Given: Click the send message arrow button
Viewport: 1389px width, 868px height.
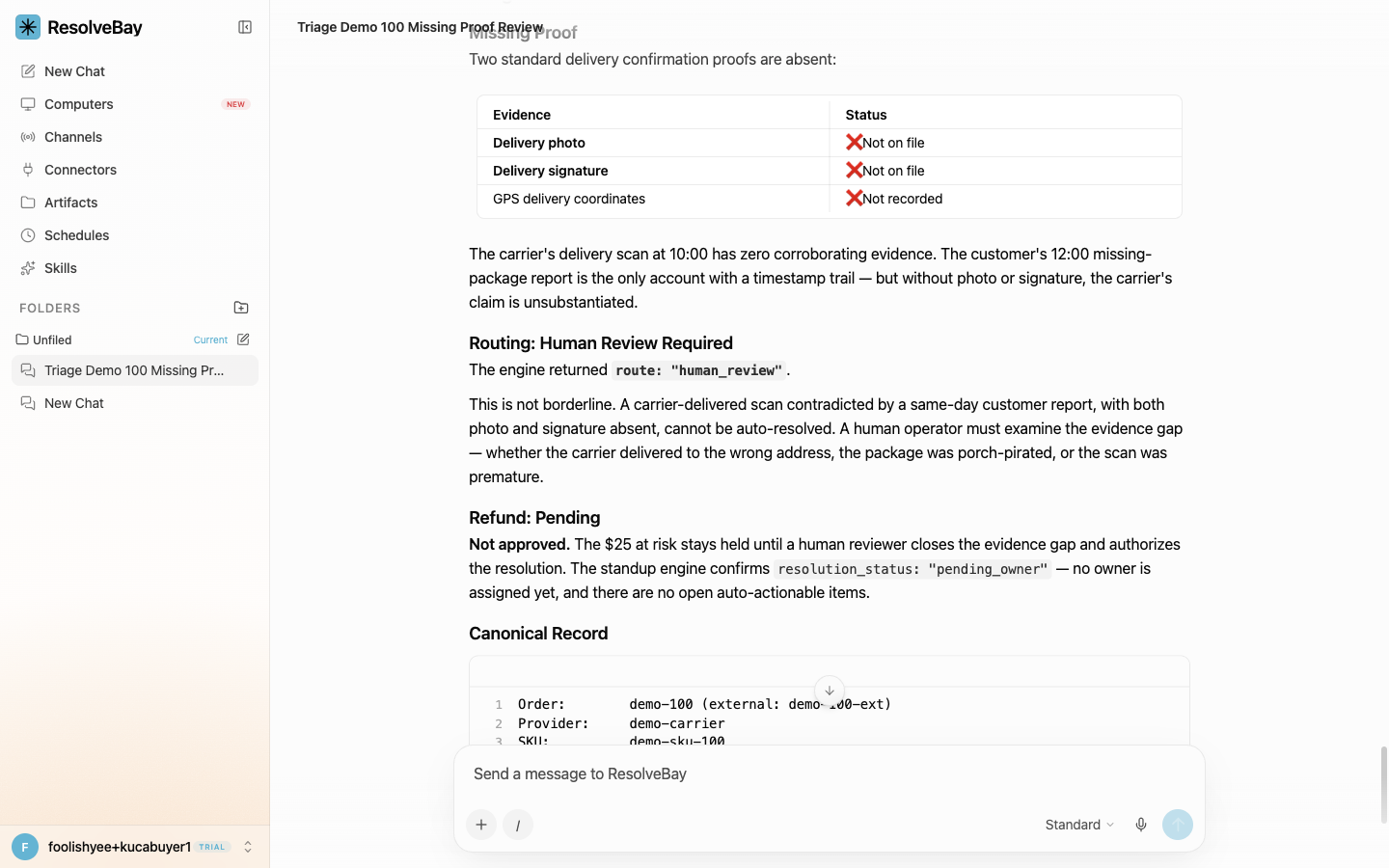Looking at the screenshot, I should [1178, 825].
